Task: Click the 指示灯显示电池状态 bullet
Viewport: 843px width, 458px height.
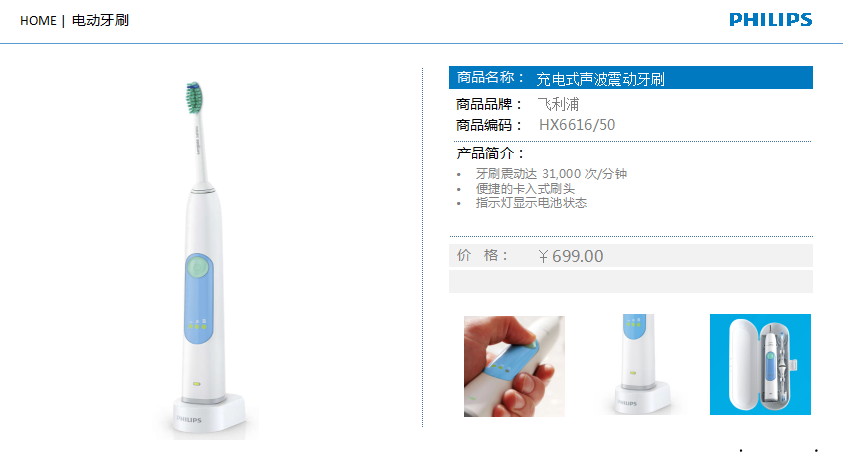Action: pyautogui.click(x=531, y=203)
